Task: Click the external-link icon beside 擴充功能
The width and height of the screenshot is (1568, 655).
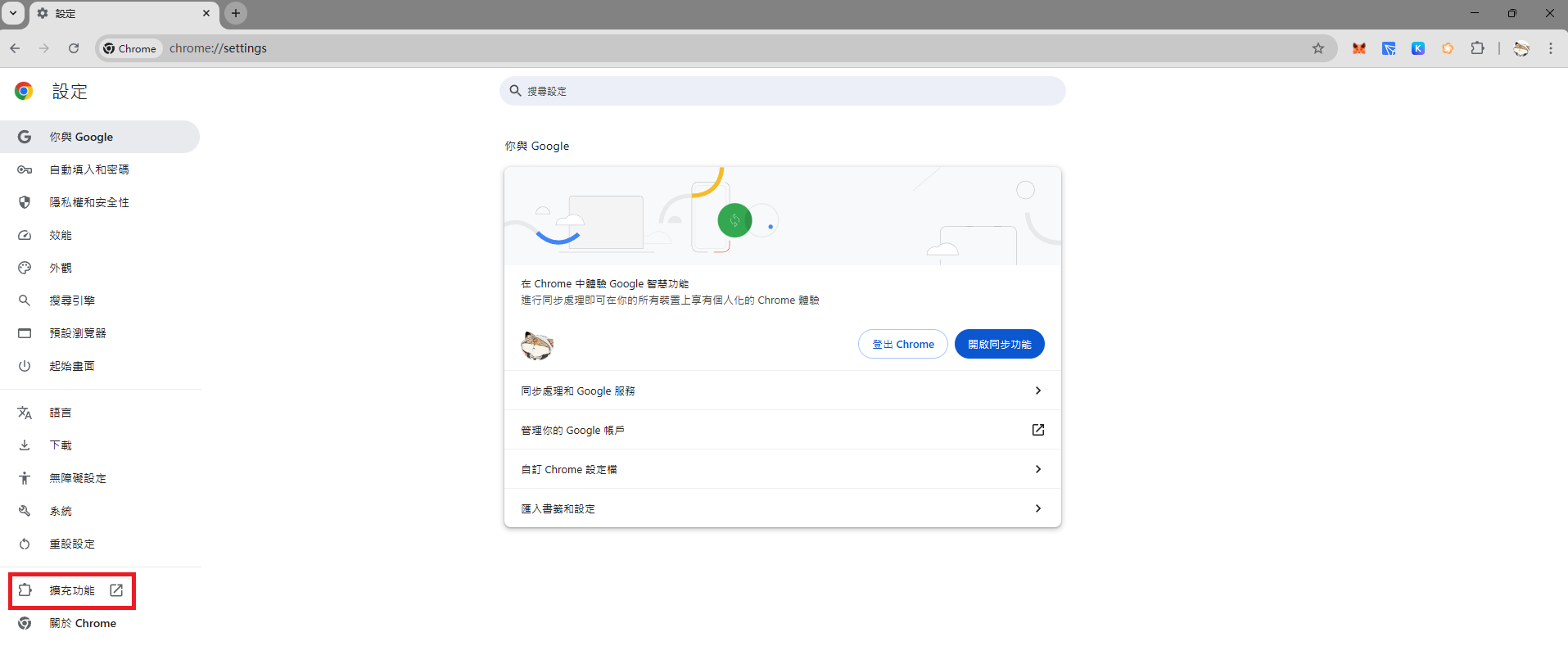Action: point(116,590)
